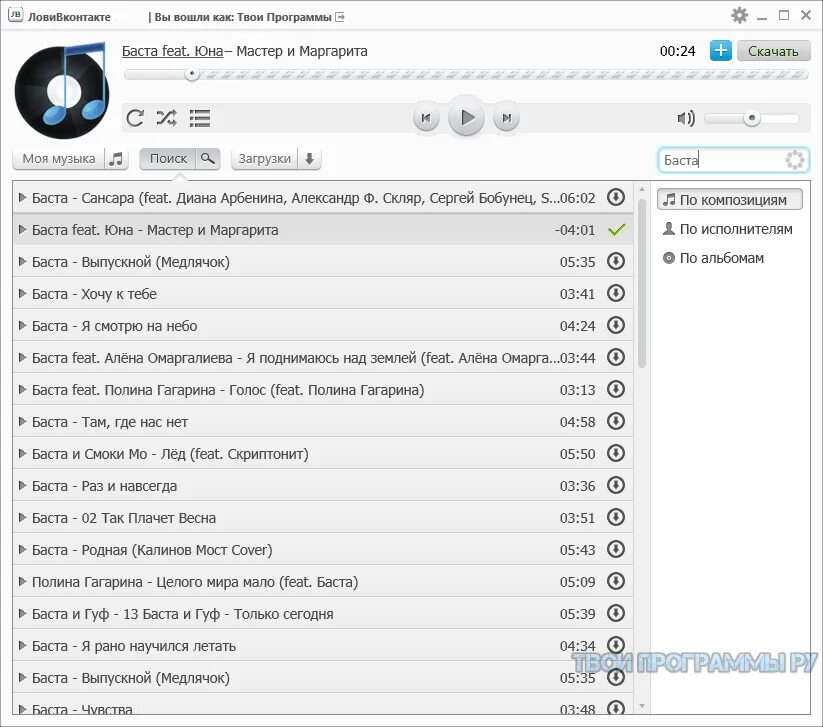Play arrow for Мастер и Маргарита row

point(22,229)
